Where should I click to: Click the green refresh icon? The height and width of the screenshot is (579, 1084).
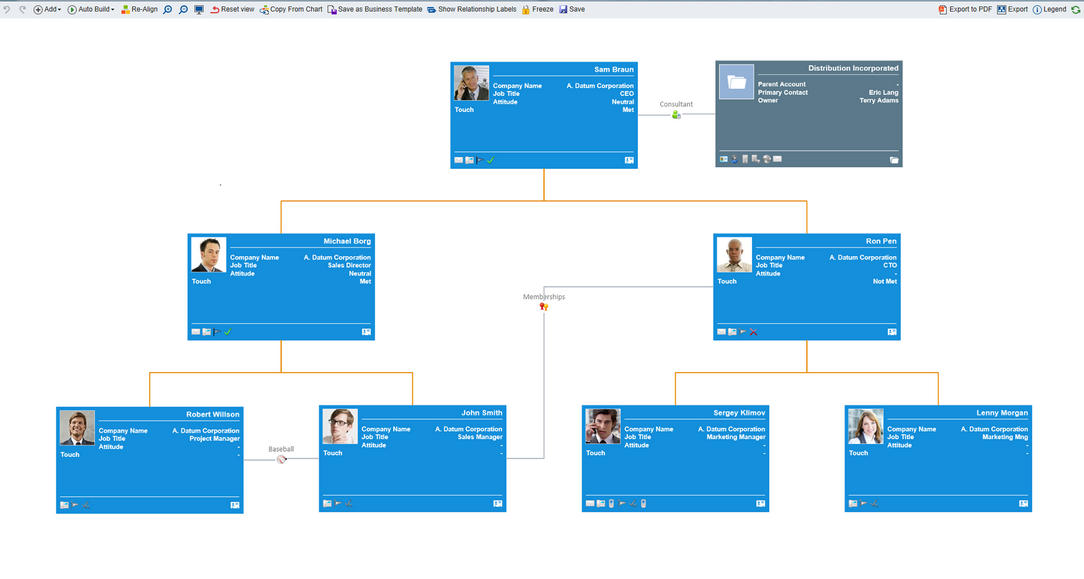1076,9
